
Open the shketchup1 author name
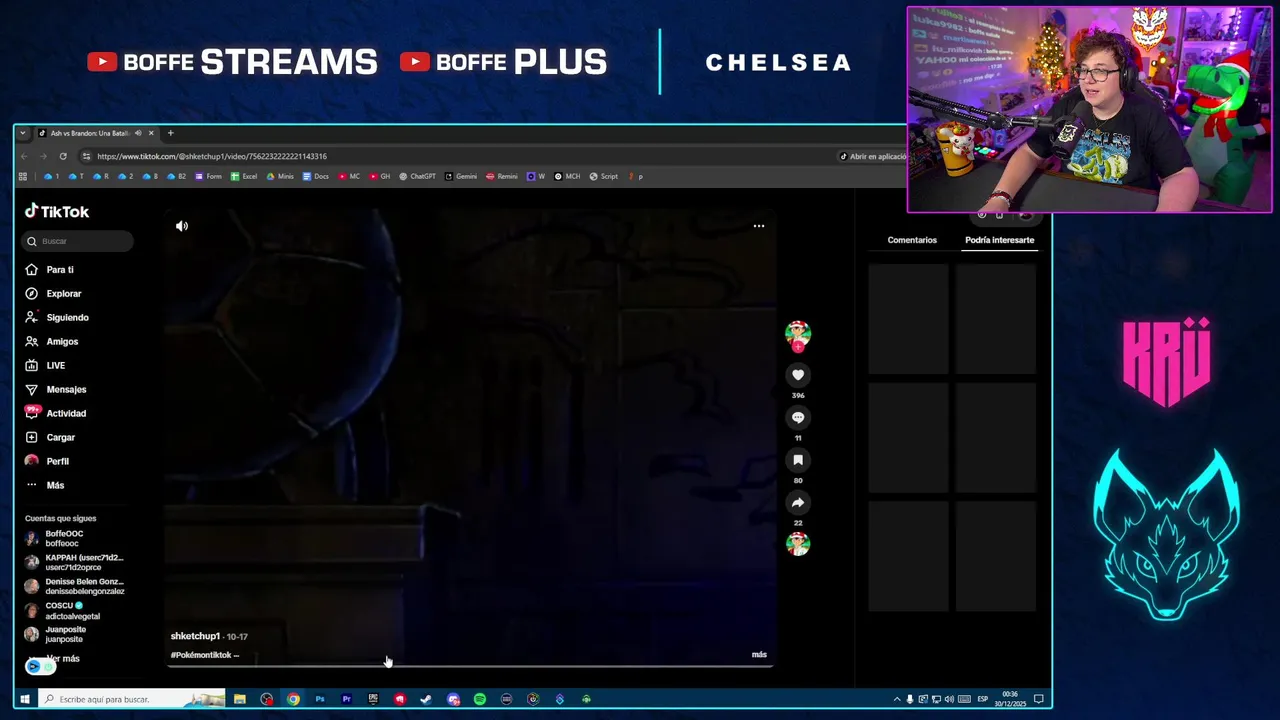coord(195,637)
